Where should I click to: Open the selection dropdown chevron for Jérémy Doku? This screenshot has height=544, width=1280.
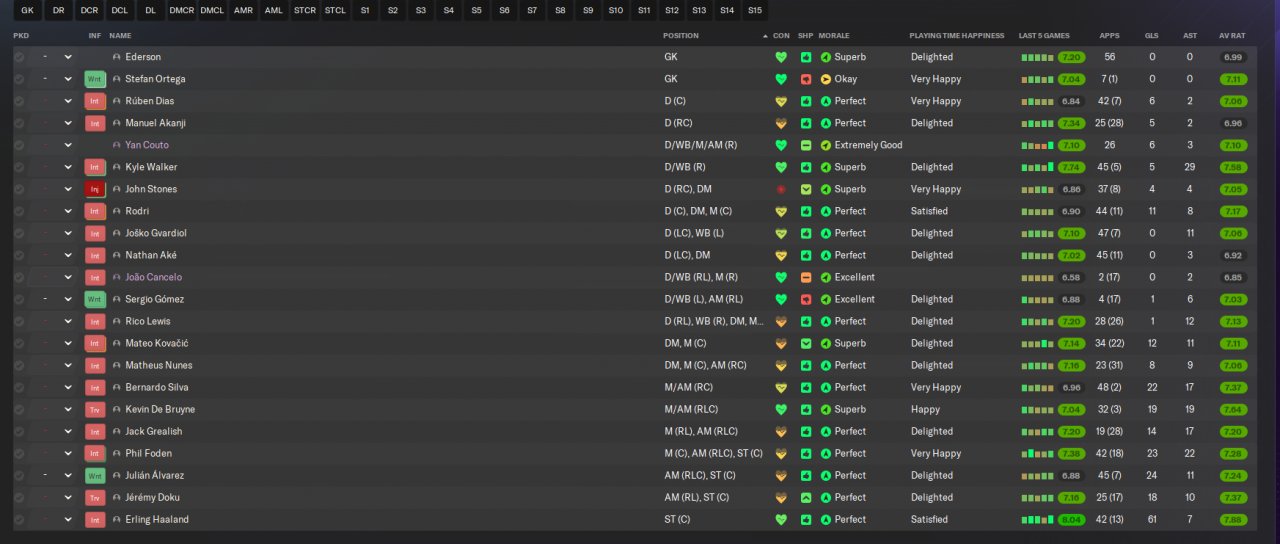68,497
